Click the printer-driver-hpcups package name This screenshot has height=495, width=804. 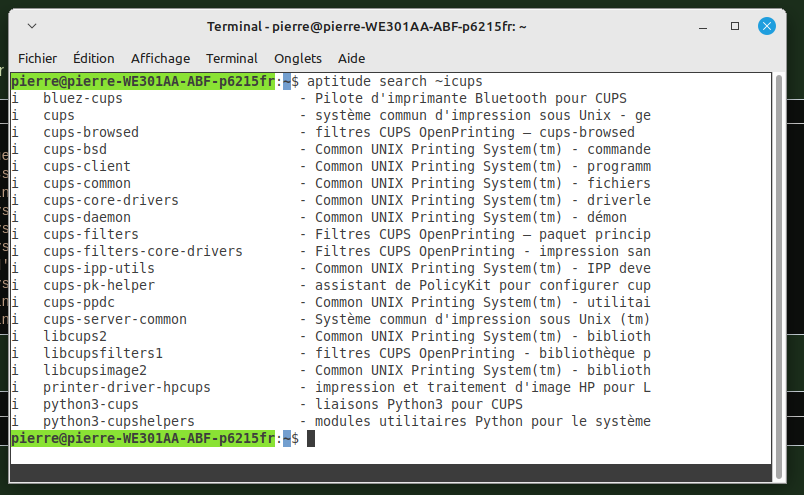pos(127,387)
